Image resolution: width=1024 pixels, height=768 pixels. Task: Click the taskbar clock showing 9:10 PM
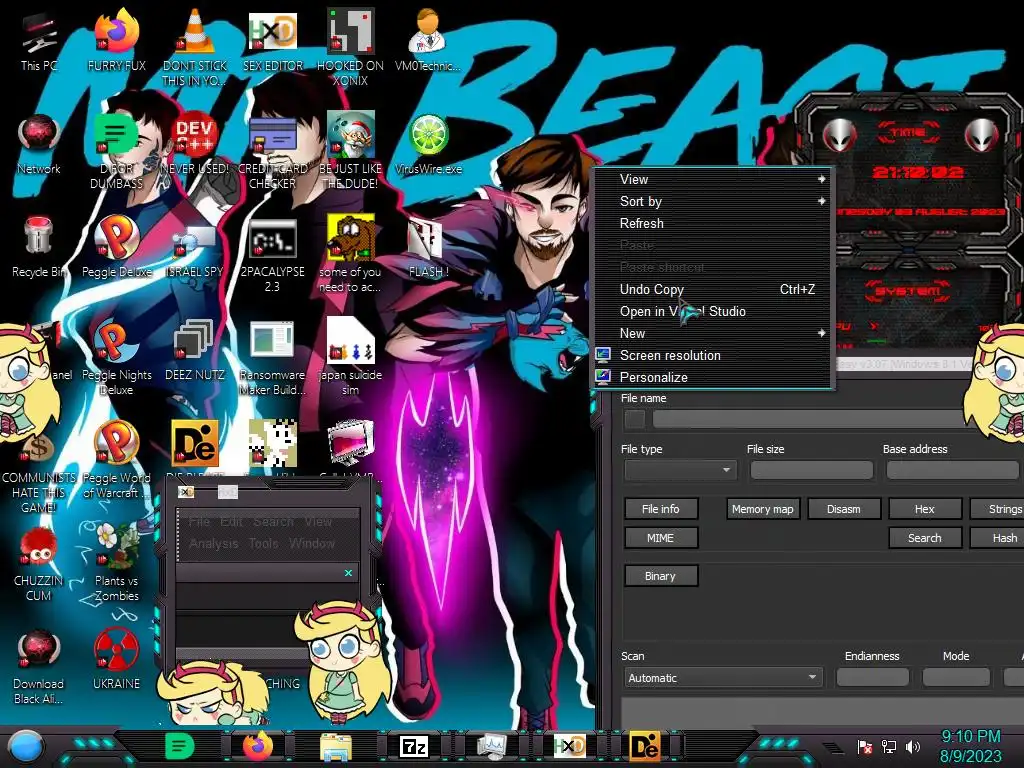coord(970,746)
